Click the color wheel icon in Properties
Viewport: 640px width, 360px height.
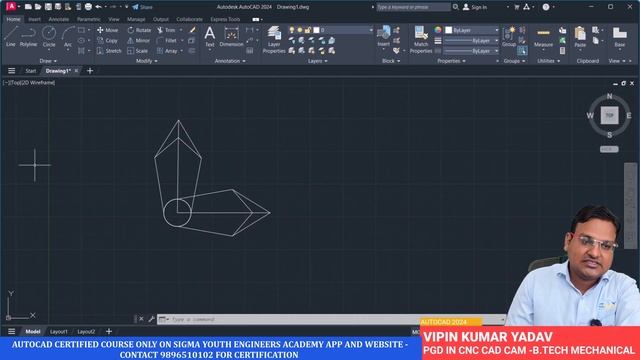(438, 30)
